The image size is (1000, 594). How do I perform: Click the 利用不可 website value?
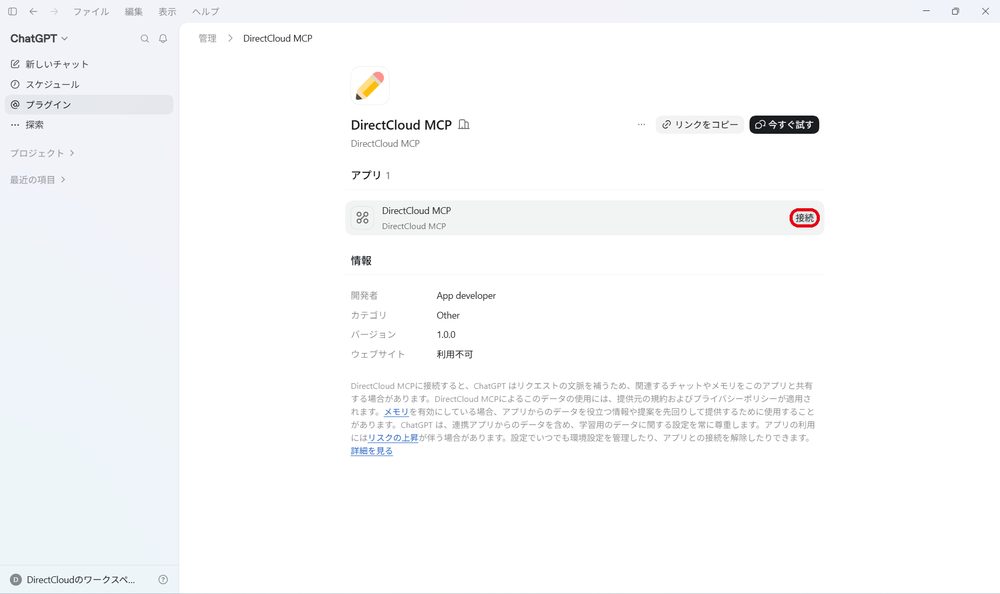455,354
